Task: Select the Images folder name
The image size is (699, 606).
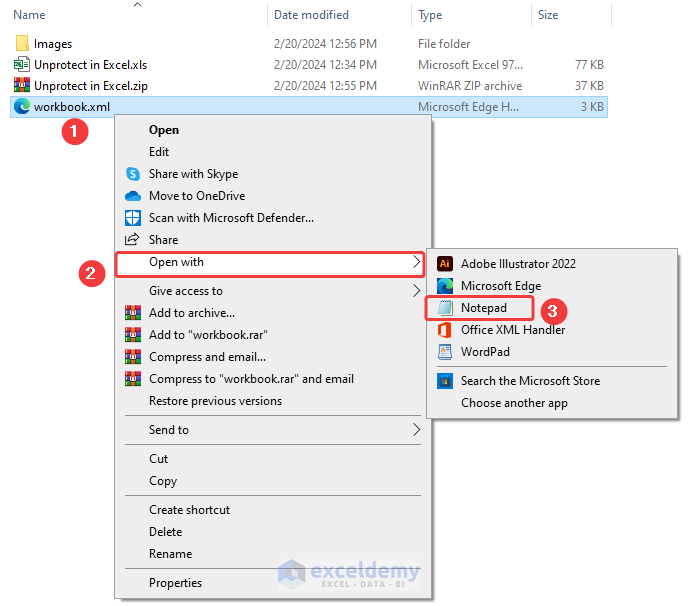Action: 53,44
